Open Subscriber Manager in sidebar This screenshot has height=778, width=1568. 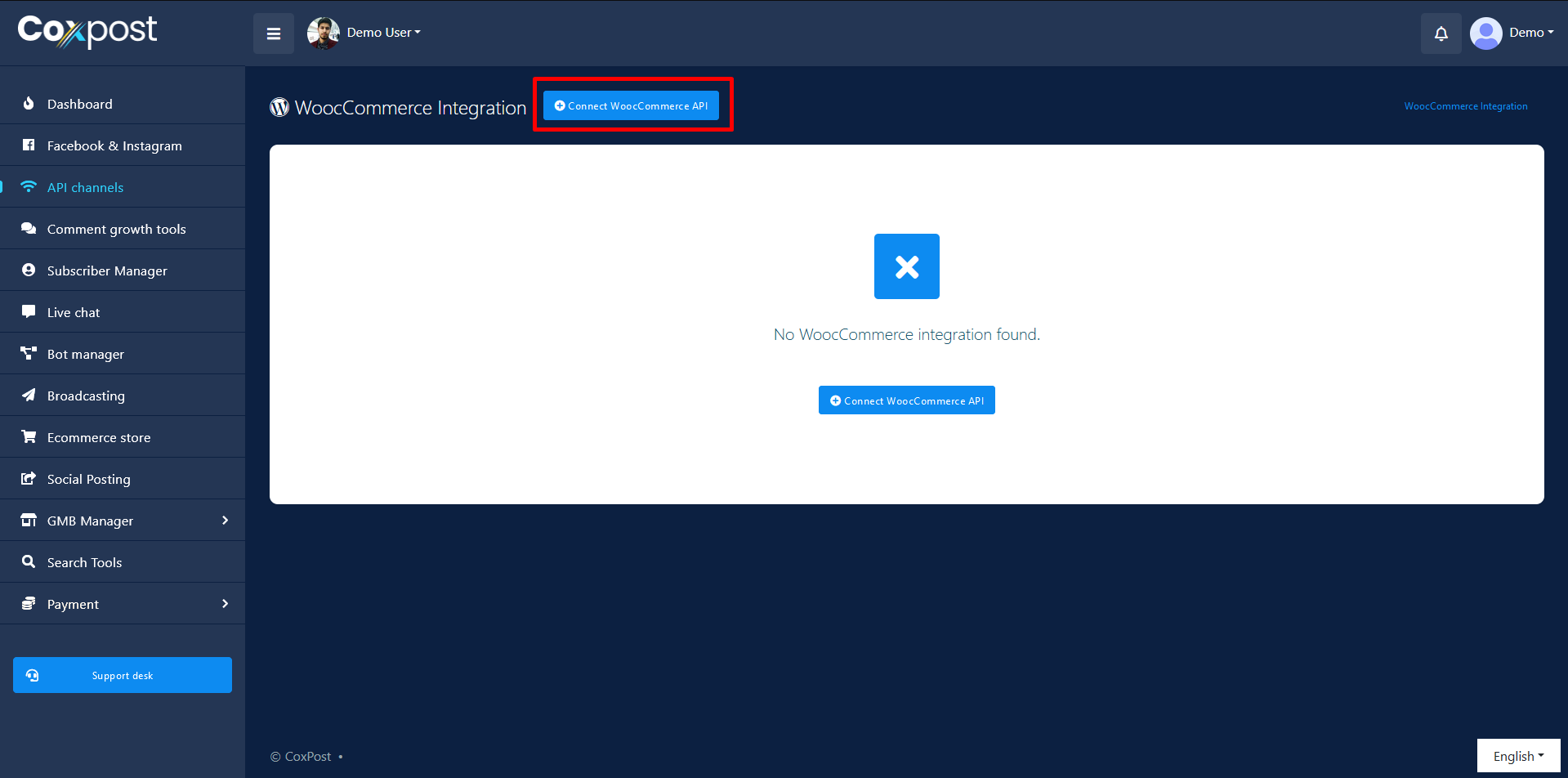(x=107, y=271)
